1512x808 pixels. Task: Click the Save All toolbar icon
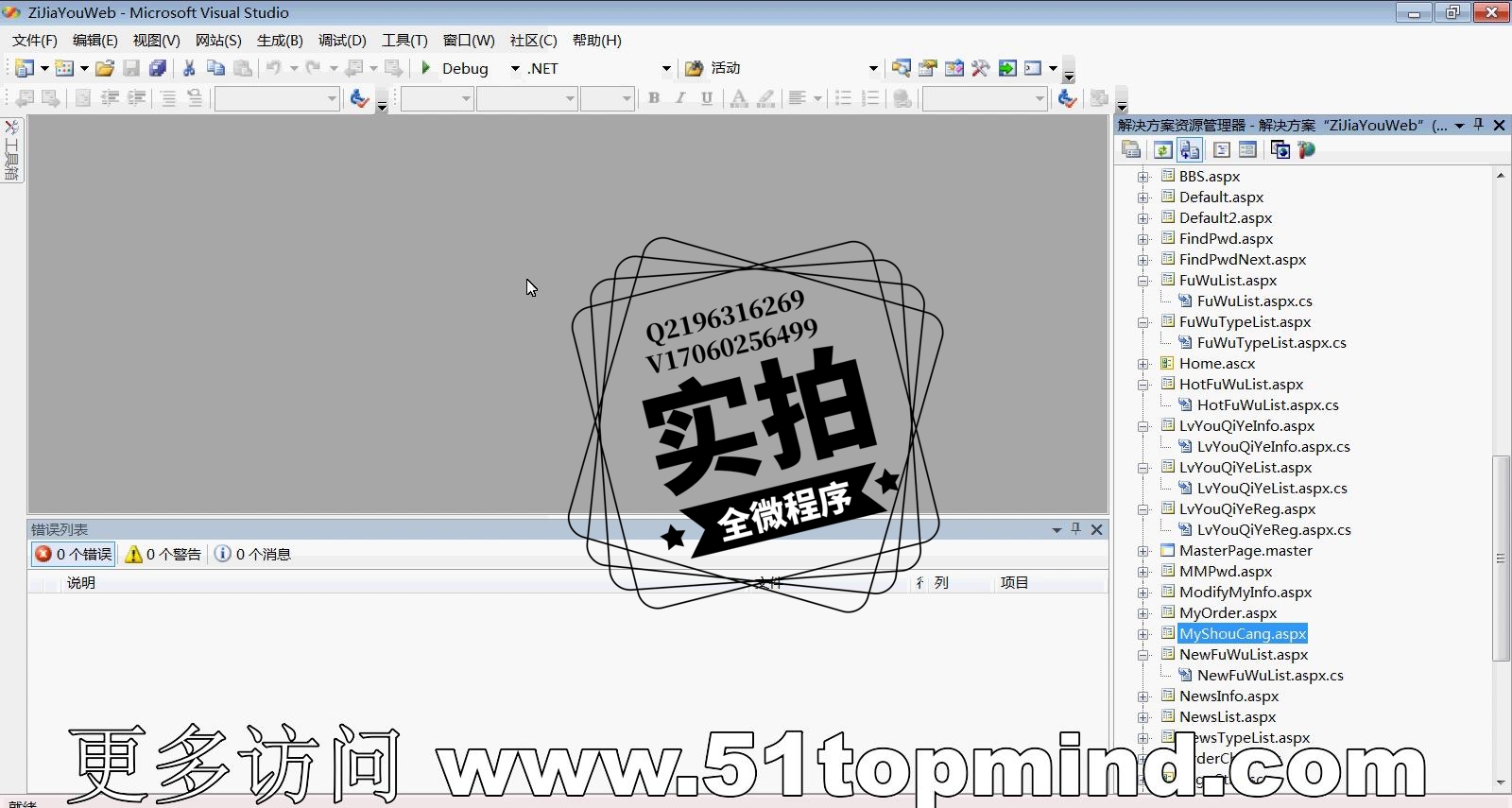coord(158,68)
